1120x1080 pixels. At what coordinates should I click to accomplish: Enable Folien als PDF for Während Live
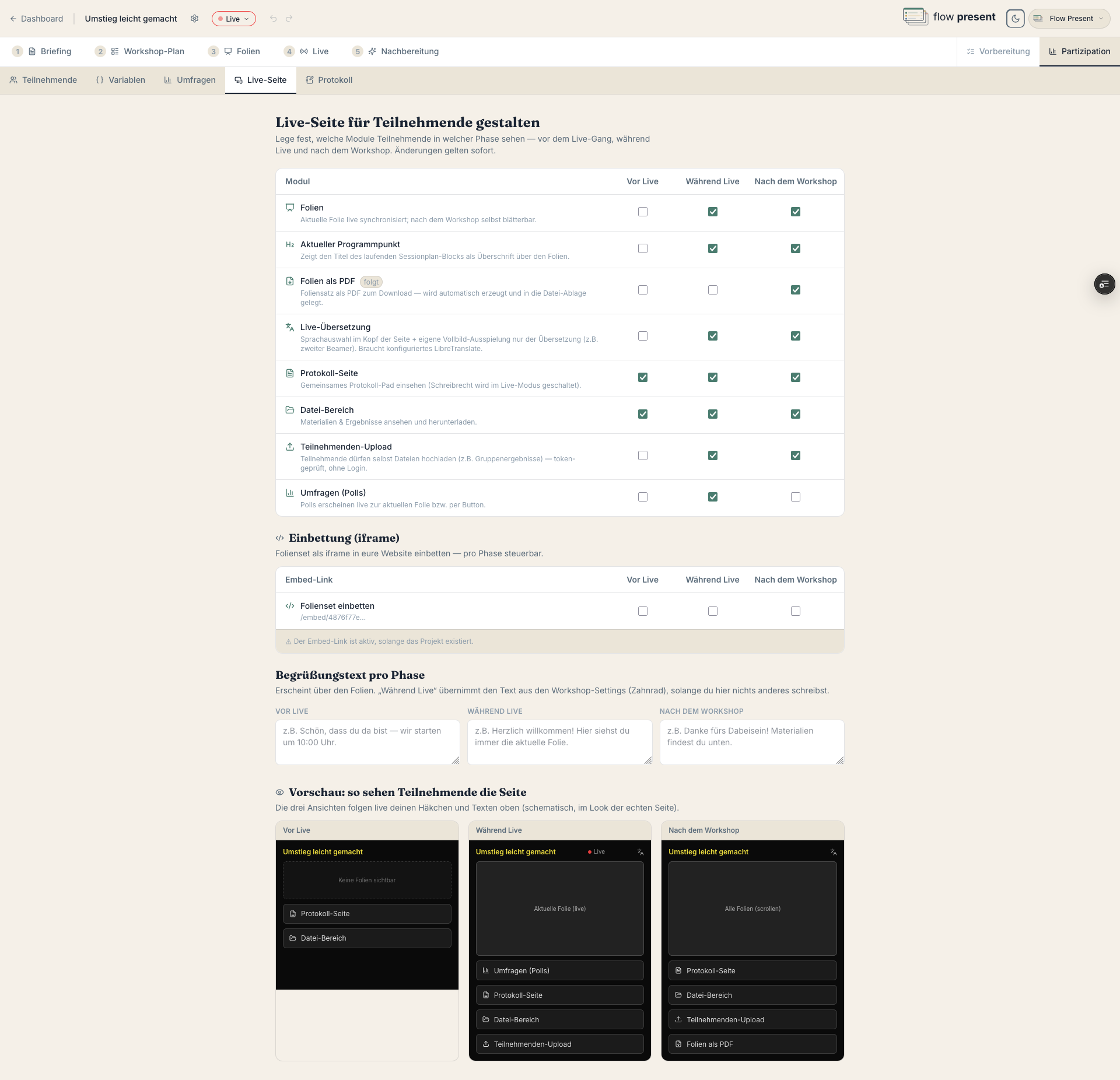(x=713, y=290)
